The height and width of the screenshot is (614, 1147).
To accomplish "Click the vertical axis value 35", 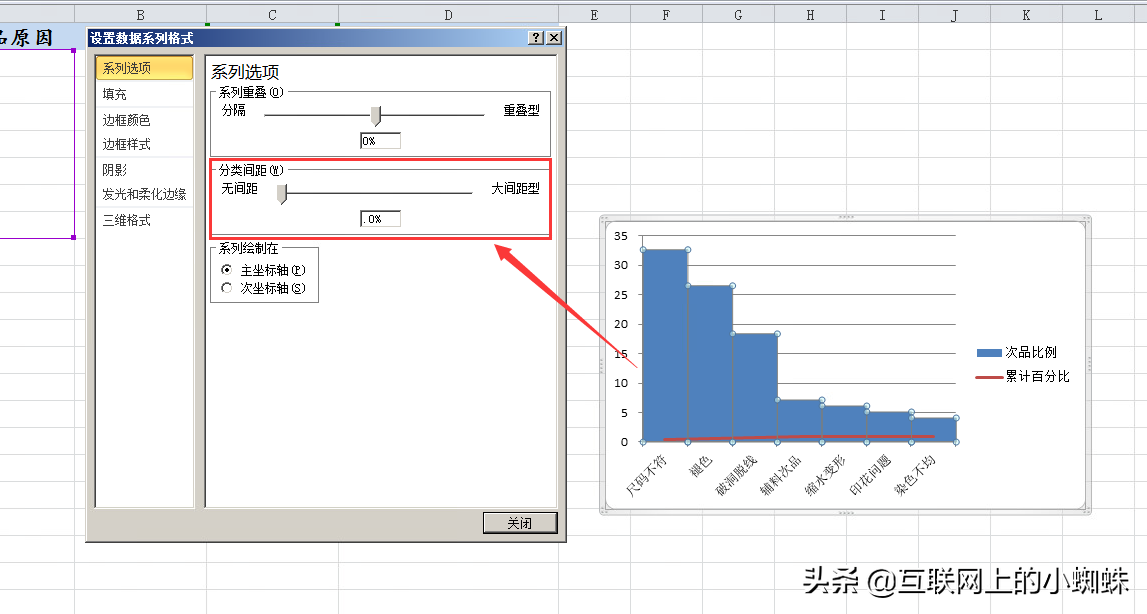I will pos(621,236).
